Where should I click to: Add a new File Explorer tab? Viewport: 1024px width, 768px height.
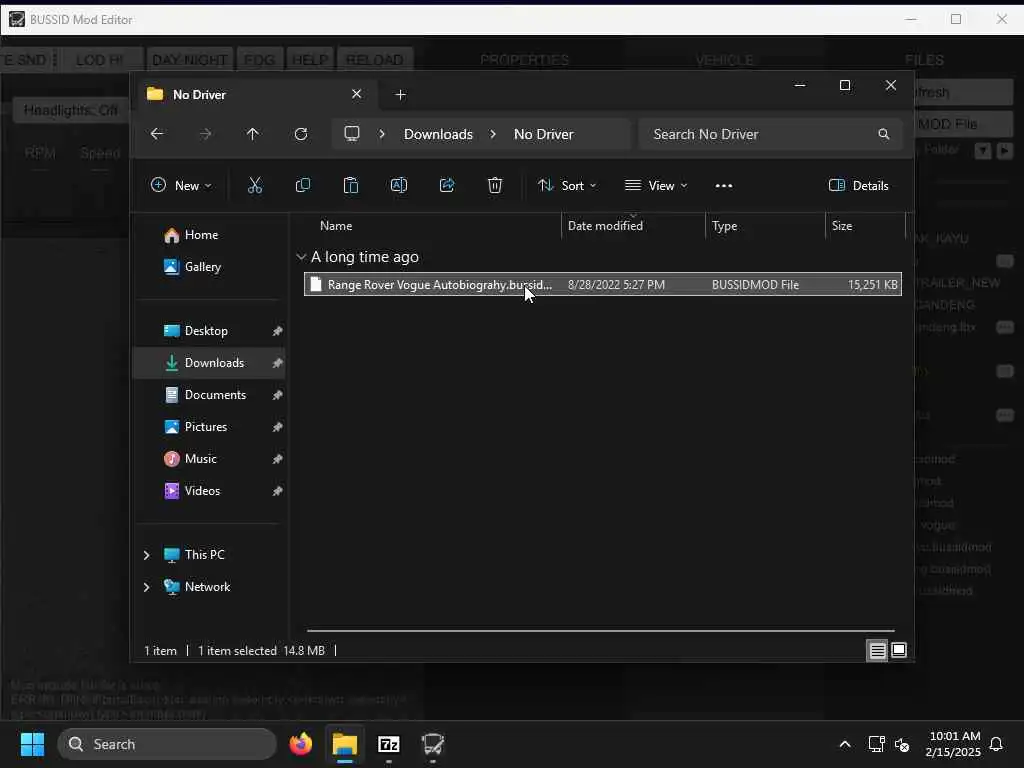pos(400,95)
